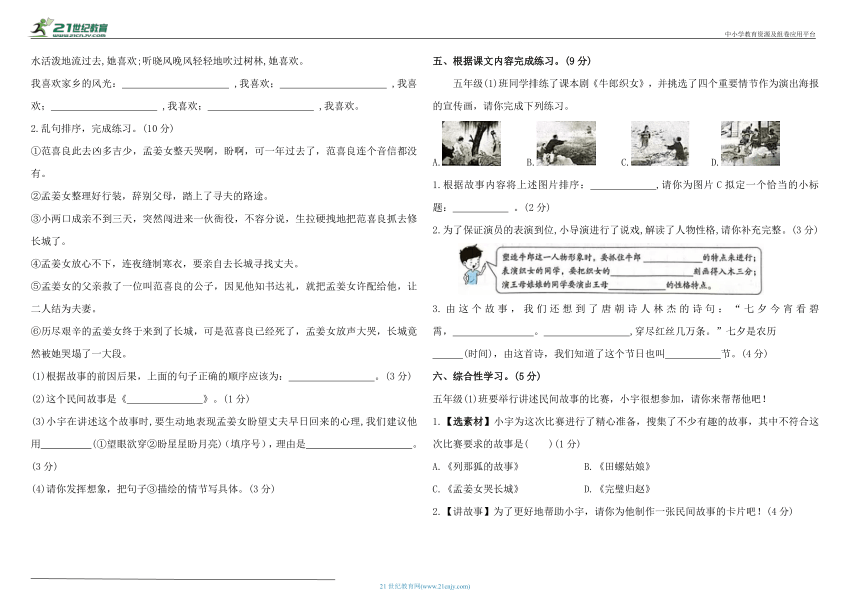Screen dimensions: 860x608
Task: Choose option A《列那狐的故事》
Action: (x=476, y=467)
